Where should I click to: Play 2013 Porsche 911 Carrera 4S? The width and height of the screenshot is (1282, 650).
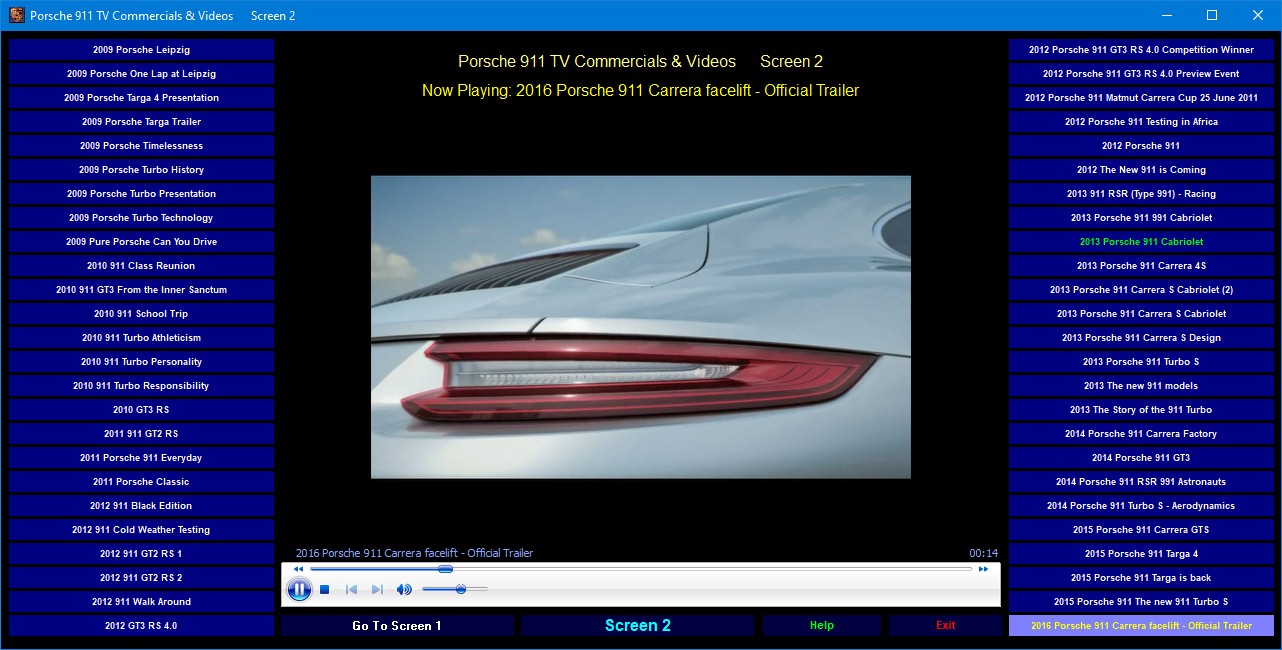1141,266
